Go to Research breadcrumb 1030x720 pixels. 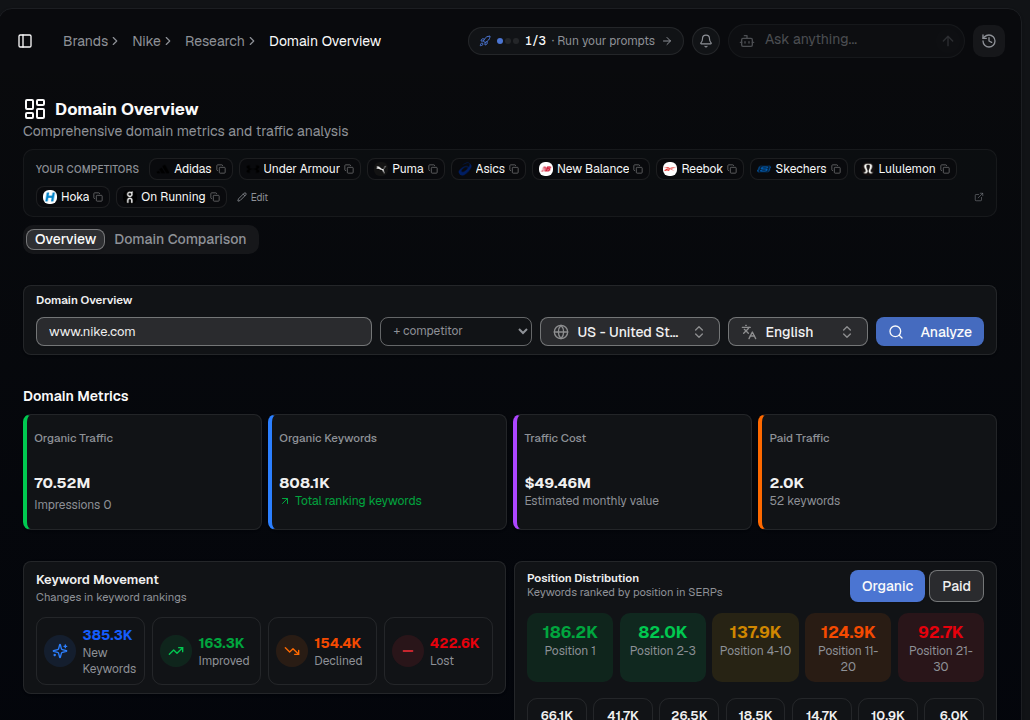coord(215,41)
